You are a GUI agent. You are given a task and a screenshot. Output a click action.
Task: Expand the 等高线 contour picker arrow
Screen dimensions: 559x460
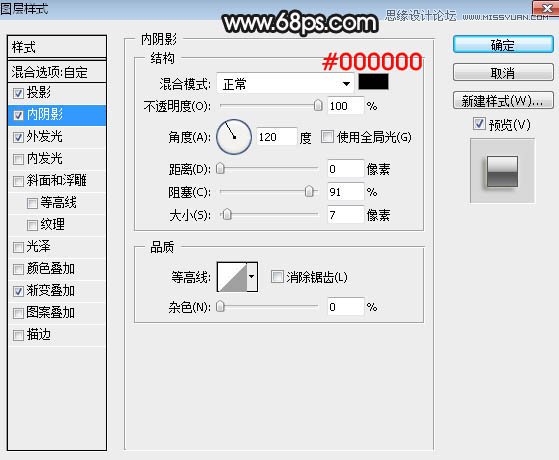[252, 277]
